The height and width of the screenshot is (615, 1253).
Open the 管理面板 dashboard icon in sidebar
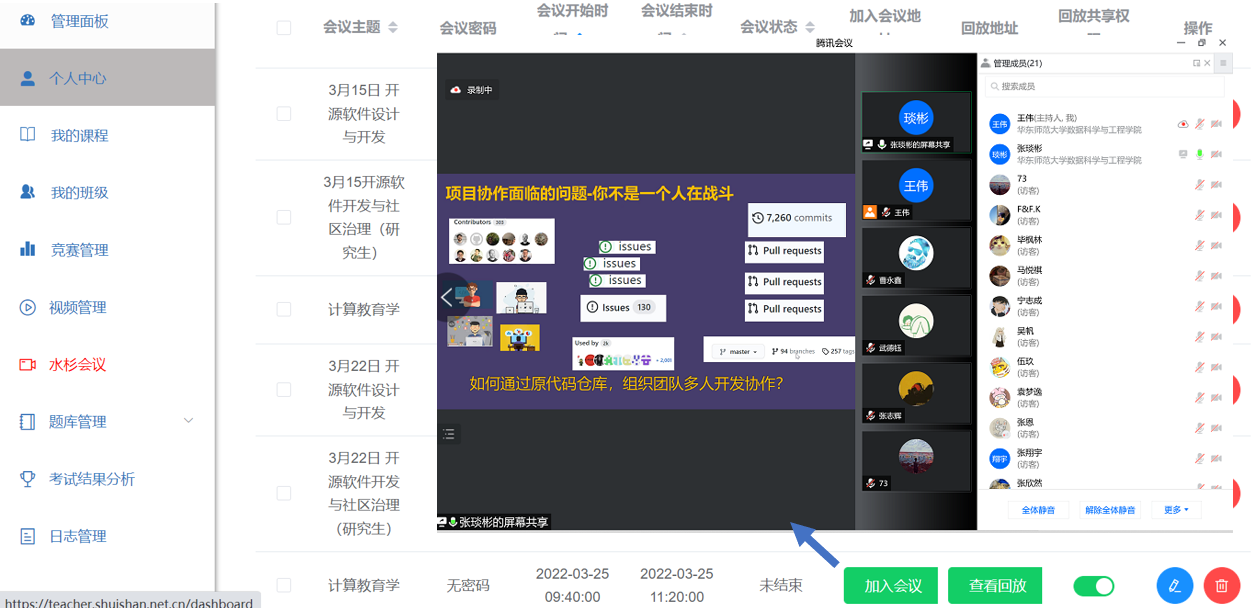pyautogui.click(x=29, y=20)
